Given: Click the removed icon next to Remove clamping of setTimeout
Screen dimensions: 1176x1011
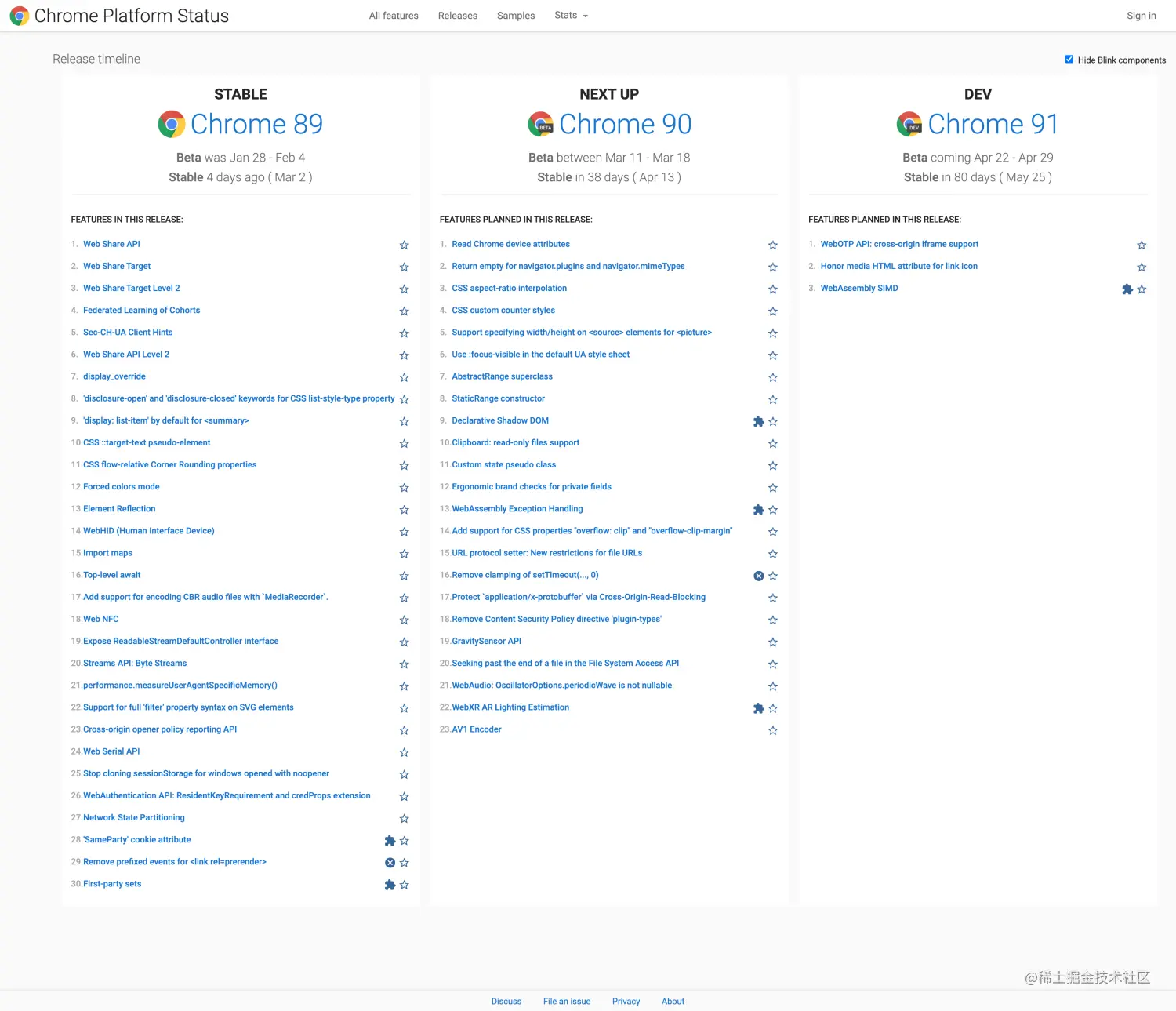Looking at the screenshot, I should point(758,576).
